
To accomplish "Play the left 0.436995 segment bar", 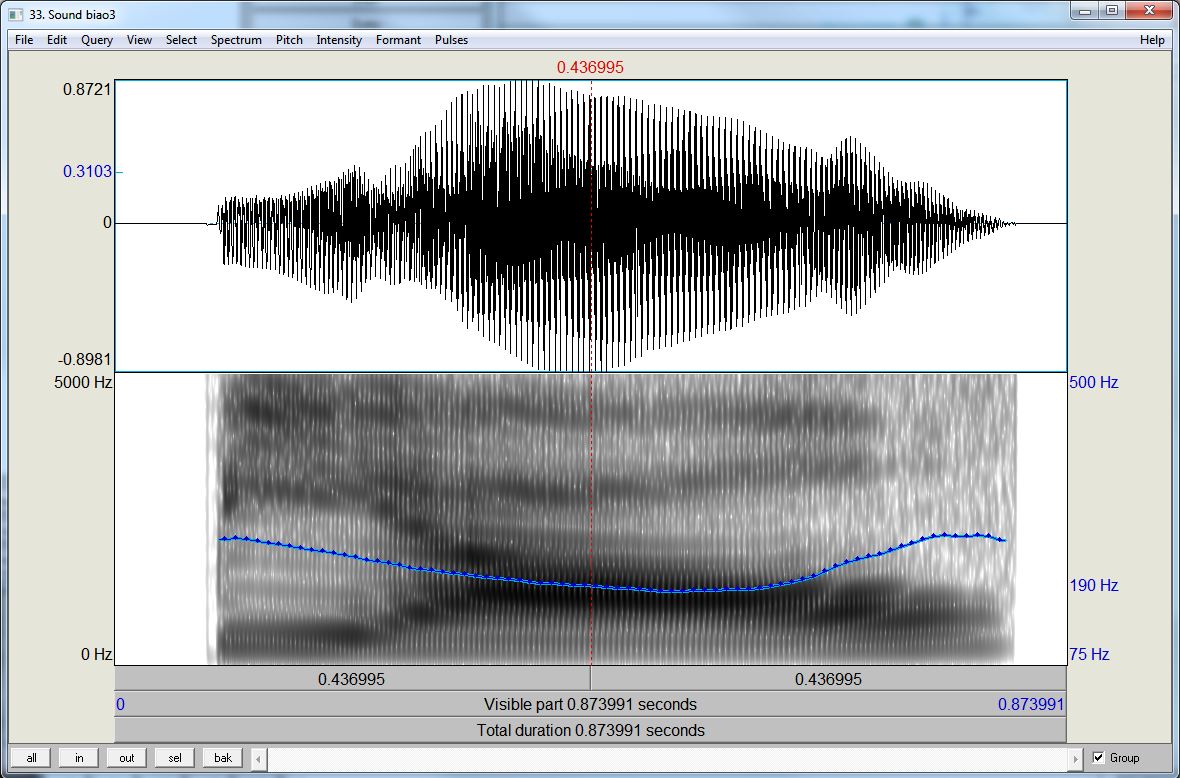I will [x=352, y=679].
